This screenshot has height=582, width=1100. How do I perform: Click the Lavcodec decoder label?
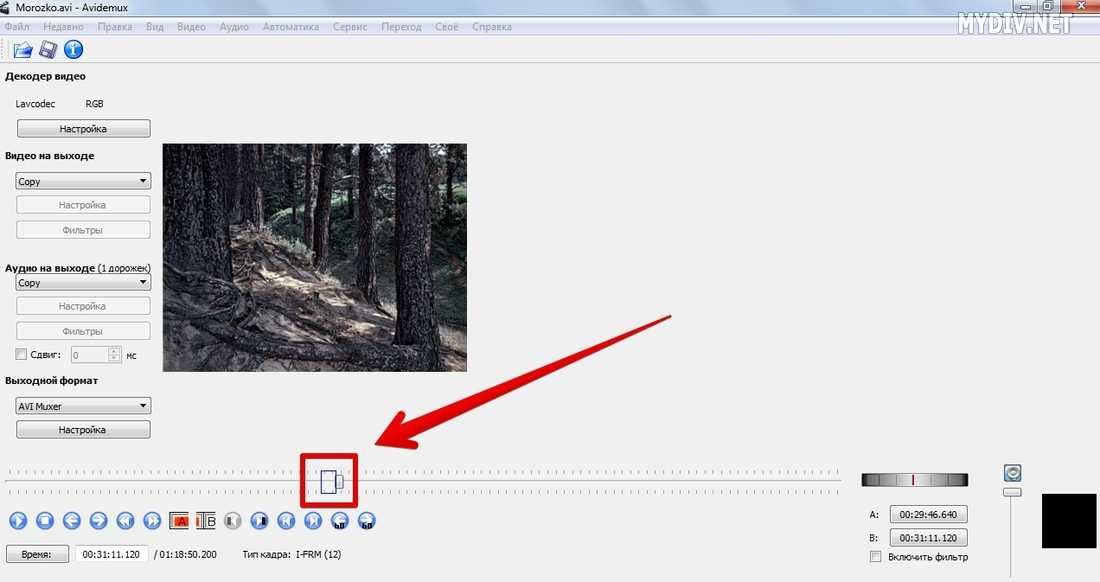click(x=35, y=104)
